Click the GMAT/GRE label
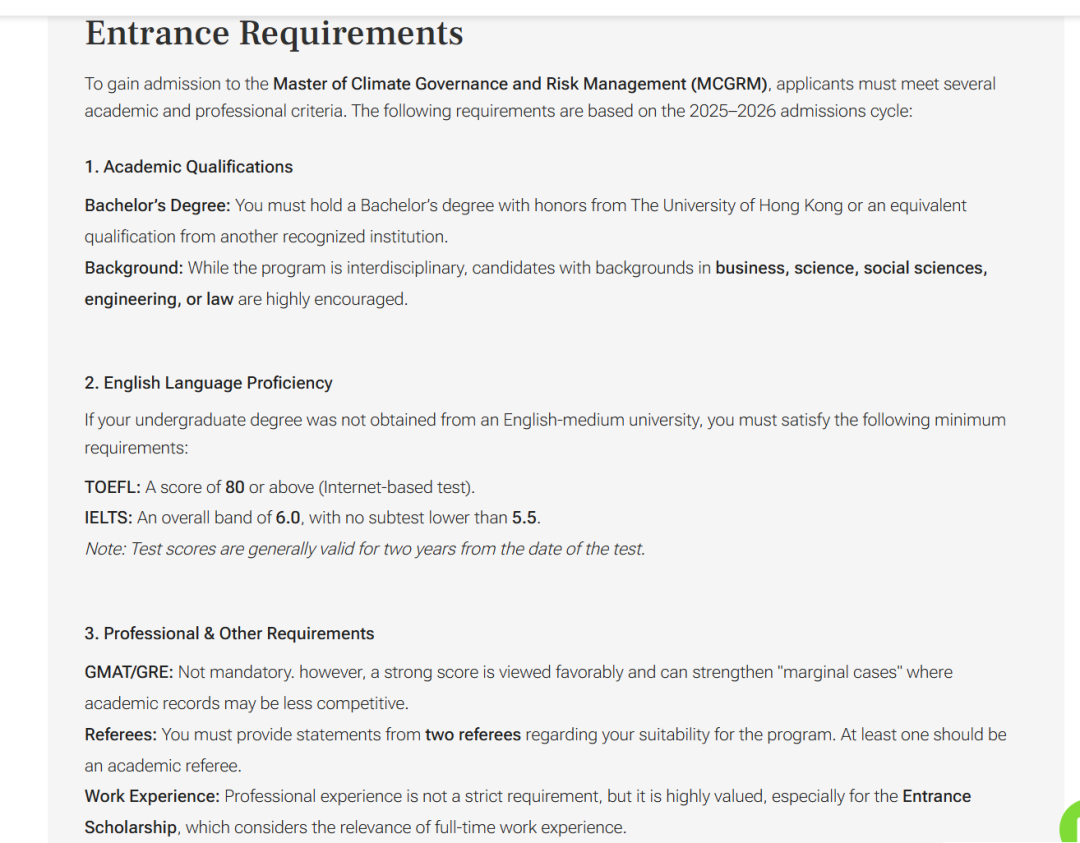This screenshot has height=843, width=1080. pyautogui.click(x=129, y=673)
